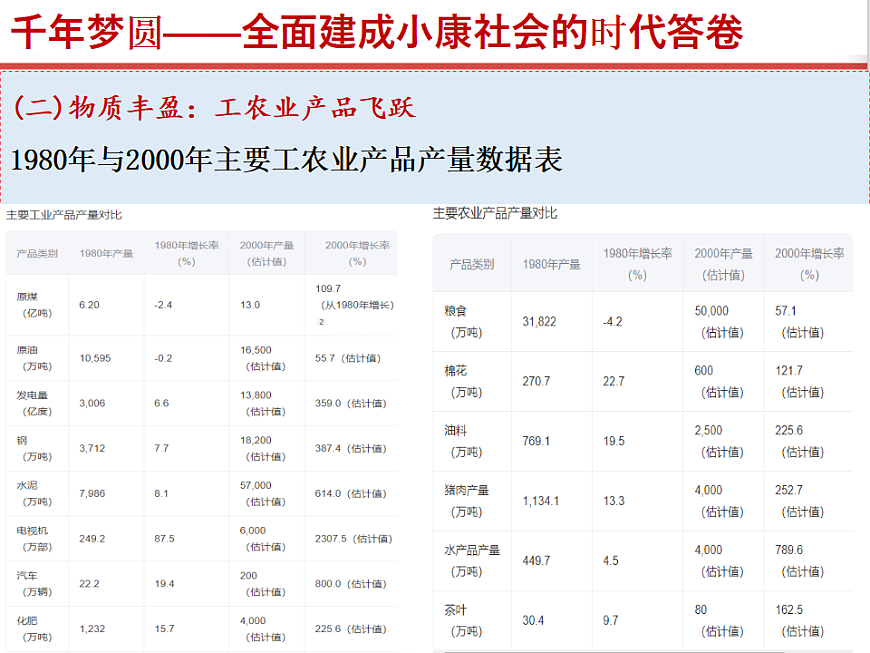Click the 7,986 cement output value
This screenshot has height=653, width=870.
pyautogui.click(x=92, y=493)
